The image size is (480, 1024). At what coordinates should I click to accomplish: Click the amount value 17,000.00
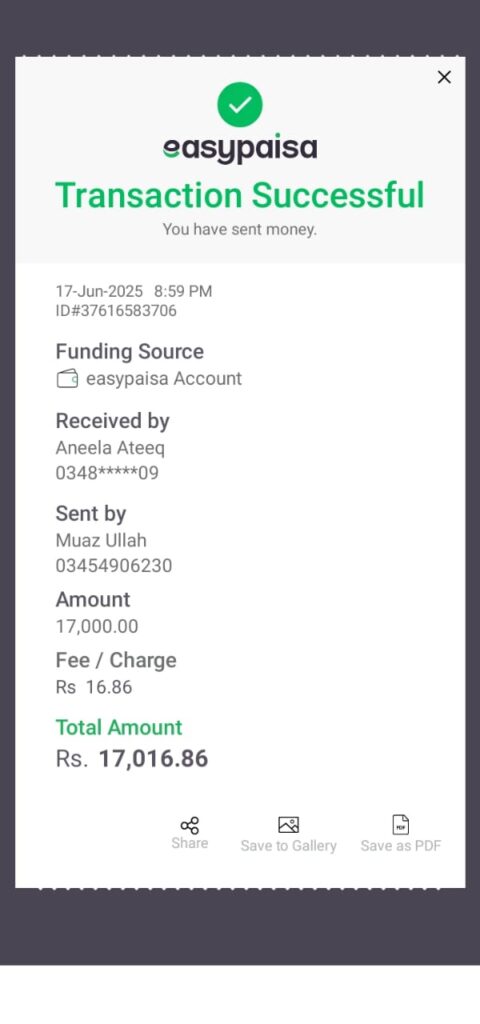(97, 627)
